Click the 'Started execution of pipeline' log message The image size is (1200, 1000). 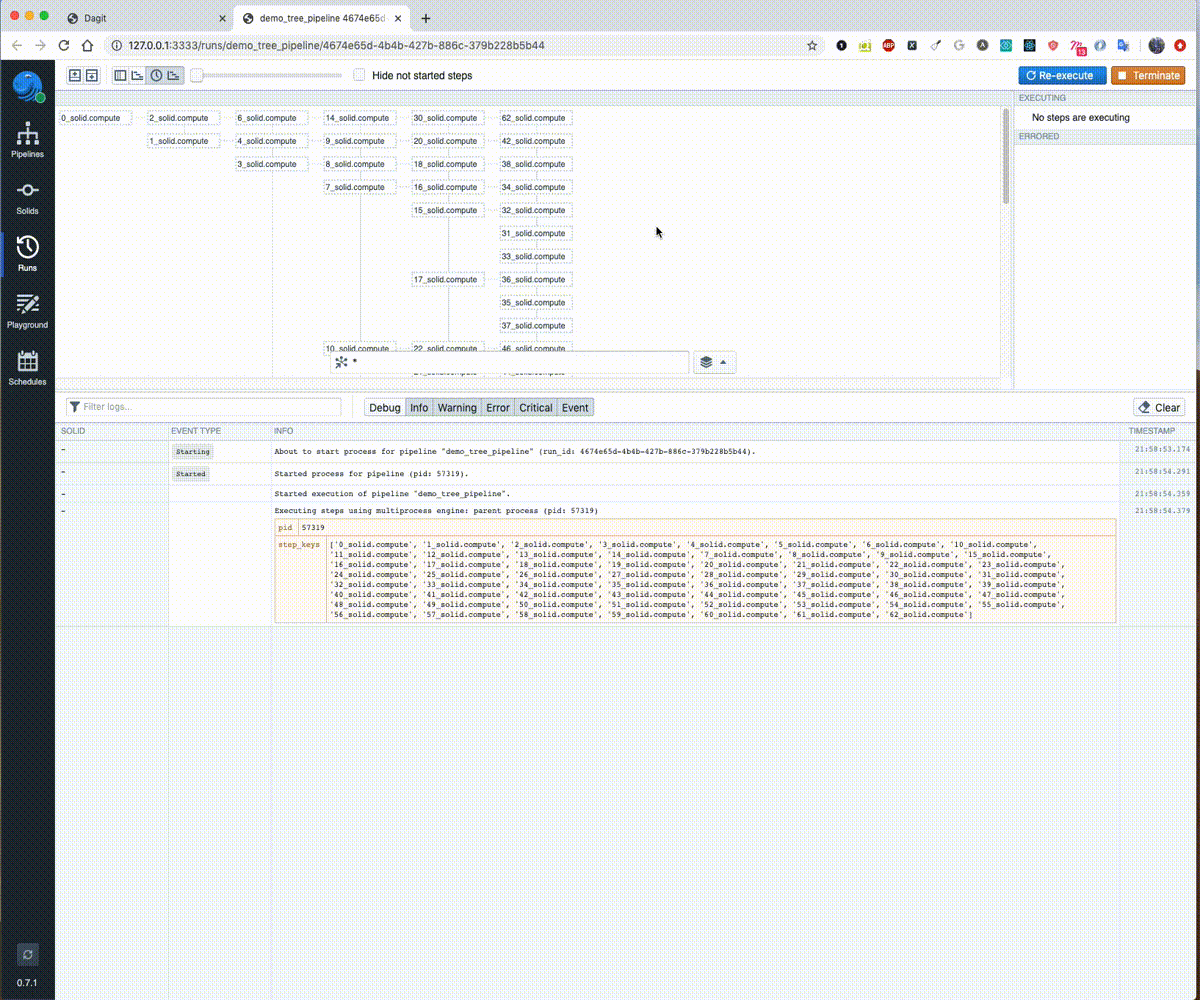tap(392, 494)
